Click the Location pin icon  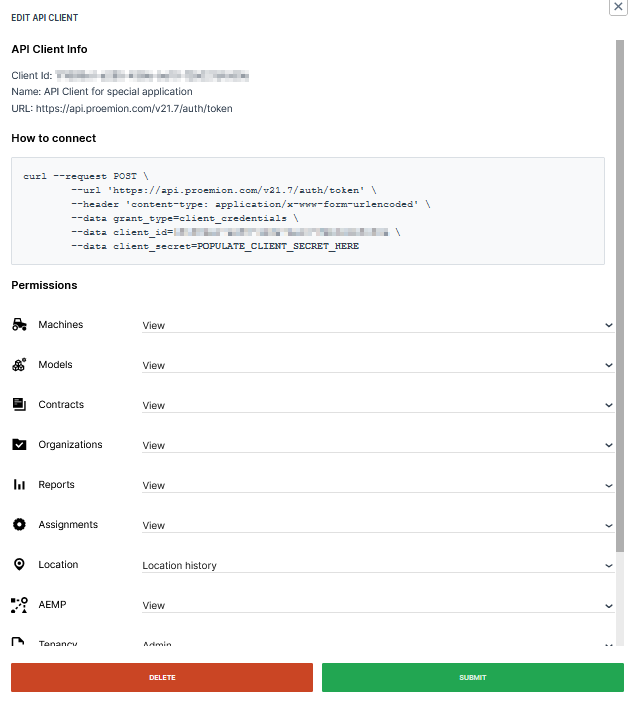click(x=19, y=565)
